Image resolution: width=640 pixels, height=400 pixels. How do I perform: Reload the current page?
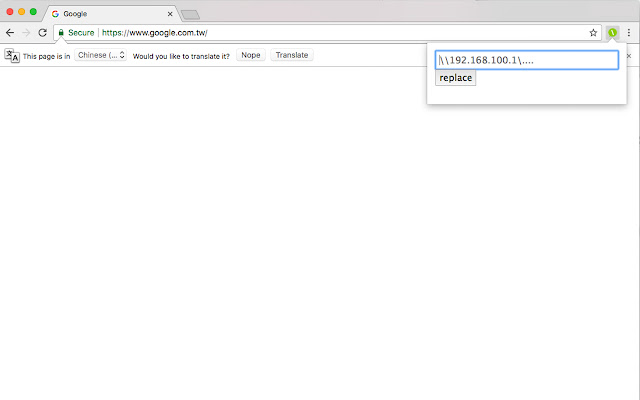click(42, 33)
